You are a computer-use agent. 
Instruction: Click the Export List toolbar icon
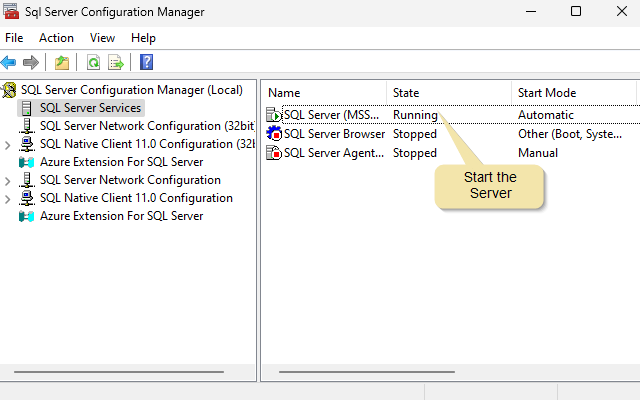[116, 62]
